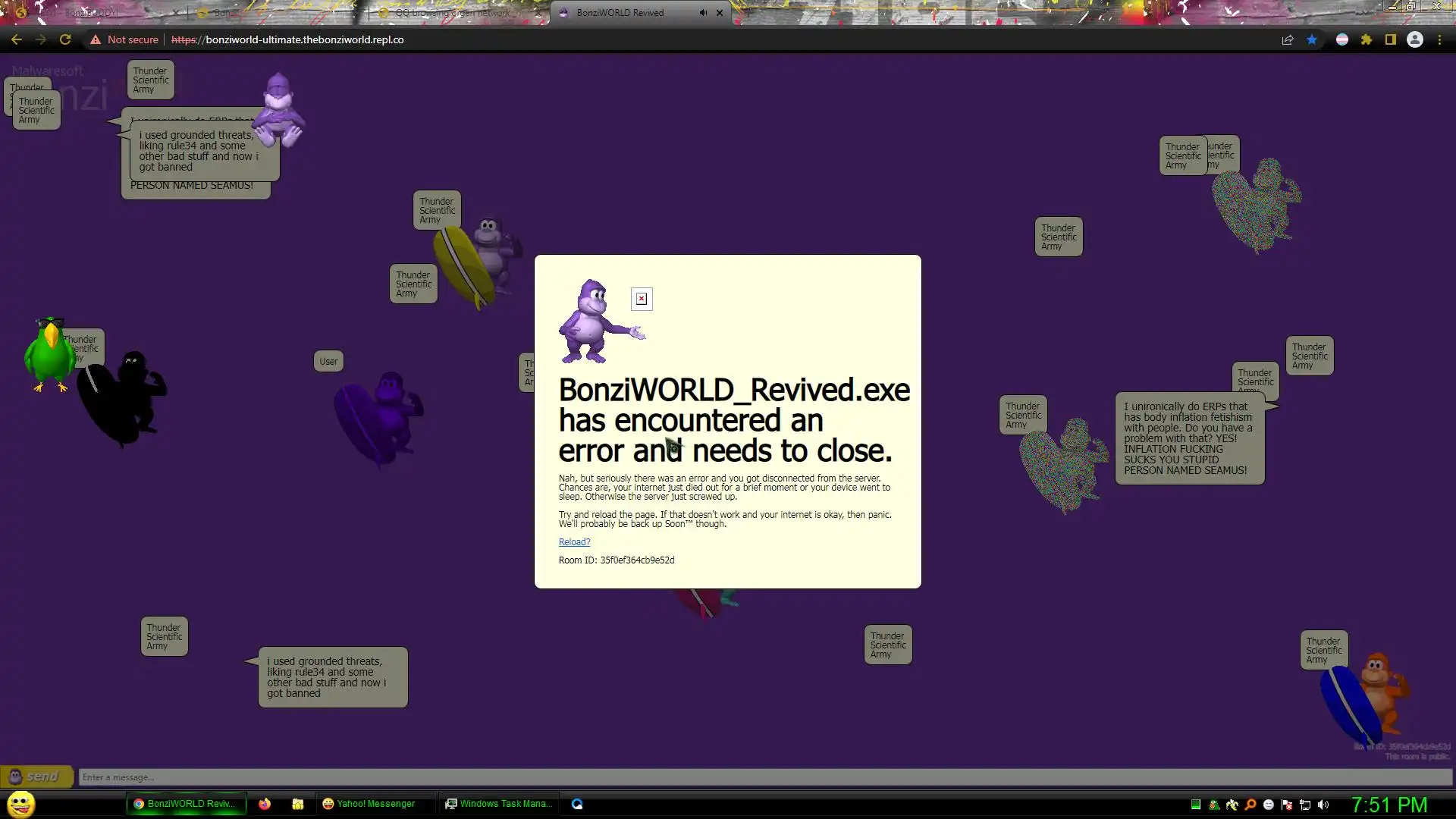Open the browser extensions puzzle icon
The image size is (1456, 819).
tap(1367, 39)
